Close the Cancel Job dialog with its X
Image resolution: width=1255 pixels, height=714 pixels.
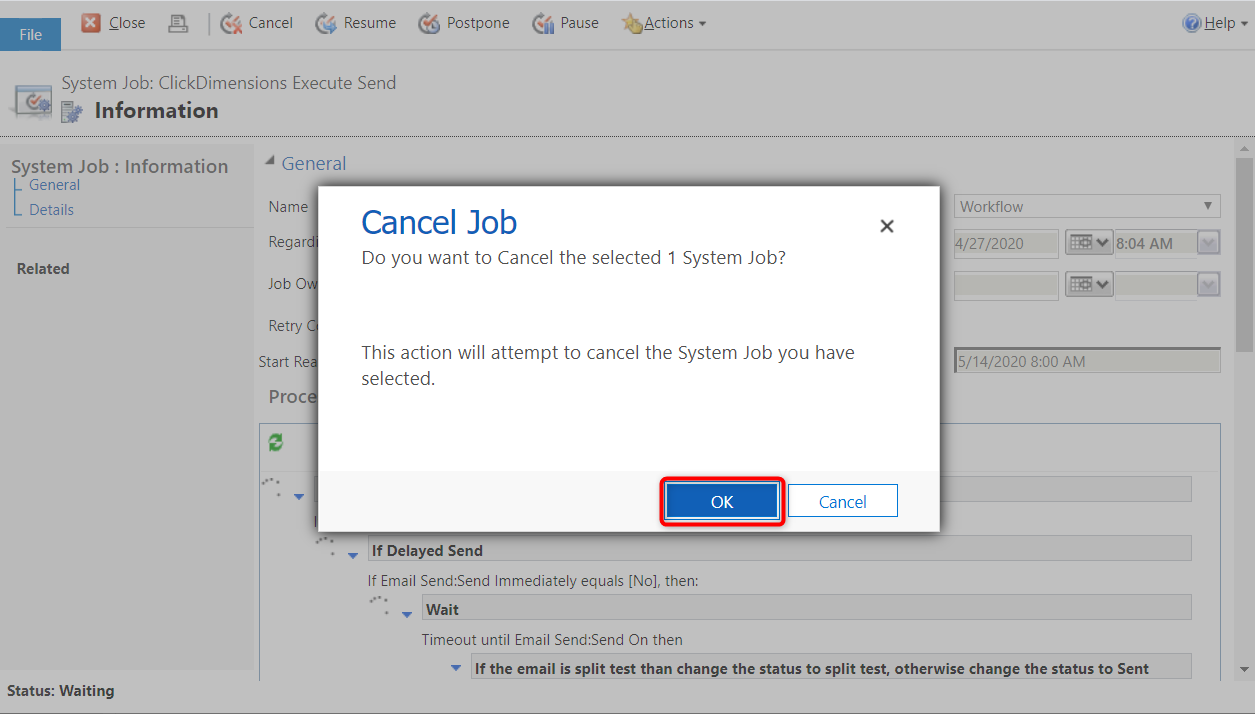click(886, 225)
